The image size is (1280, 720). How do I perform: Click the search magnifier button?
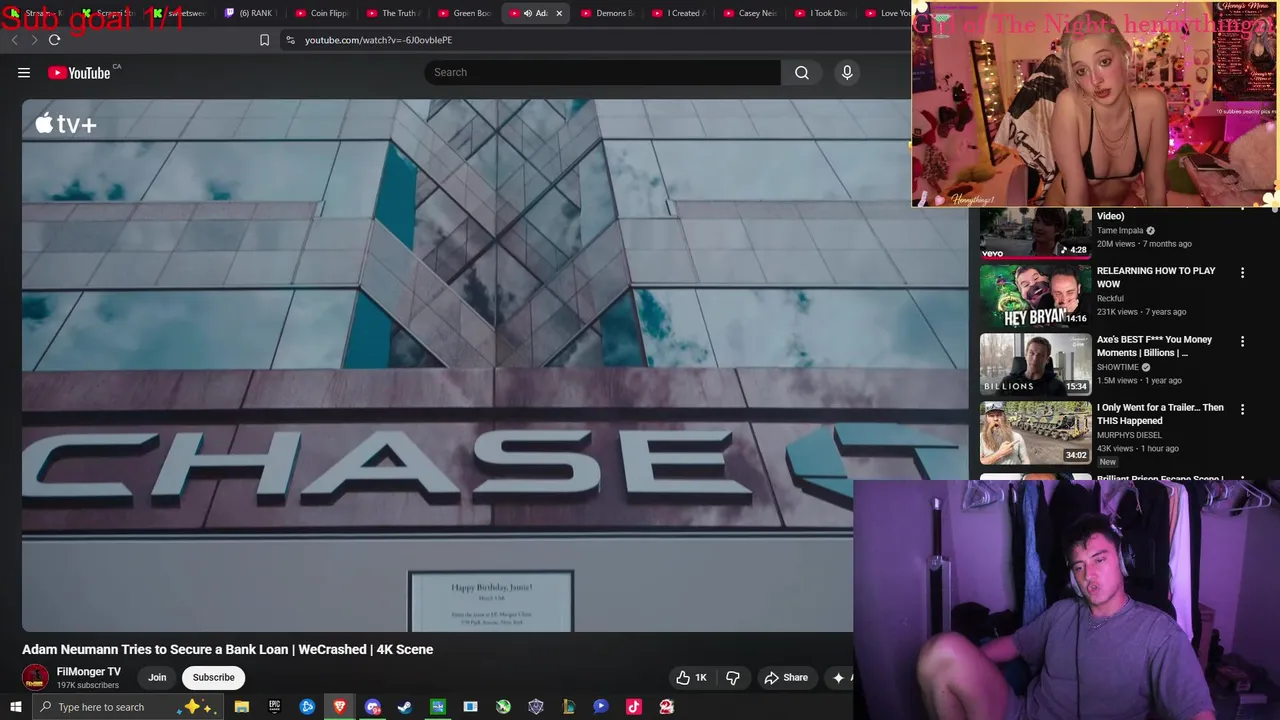(x=802, y=72)
